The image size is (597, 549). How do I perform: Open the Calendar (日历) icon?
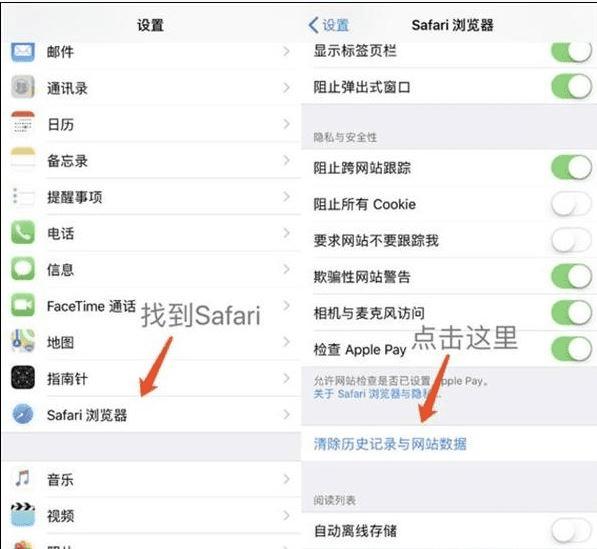click(x=23, y=123)
